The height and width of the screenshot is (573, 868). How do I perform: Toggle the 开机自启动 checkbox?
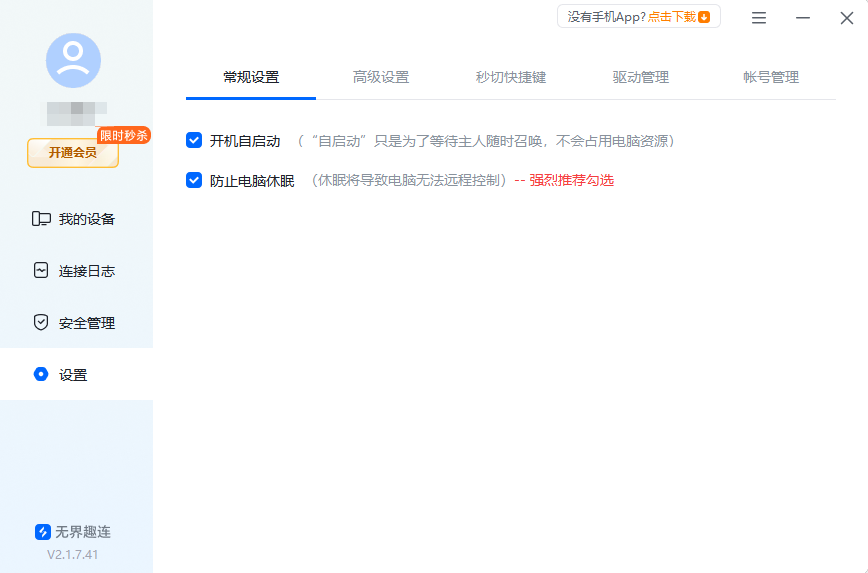[194, 140]
